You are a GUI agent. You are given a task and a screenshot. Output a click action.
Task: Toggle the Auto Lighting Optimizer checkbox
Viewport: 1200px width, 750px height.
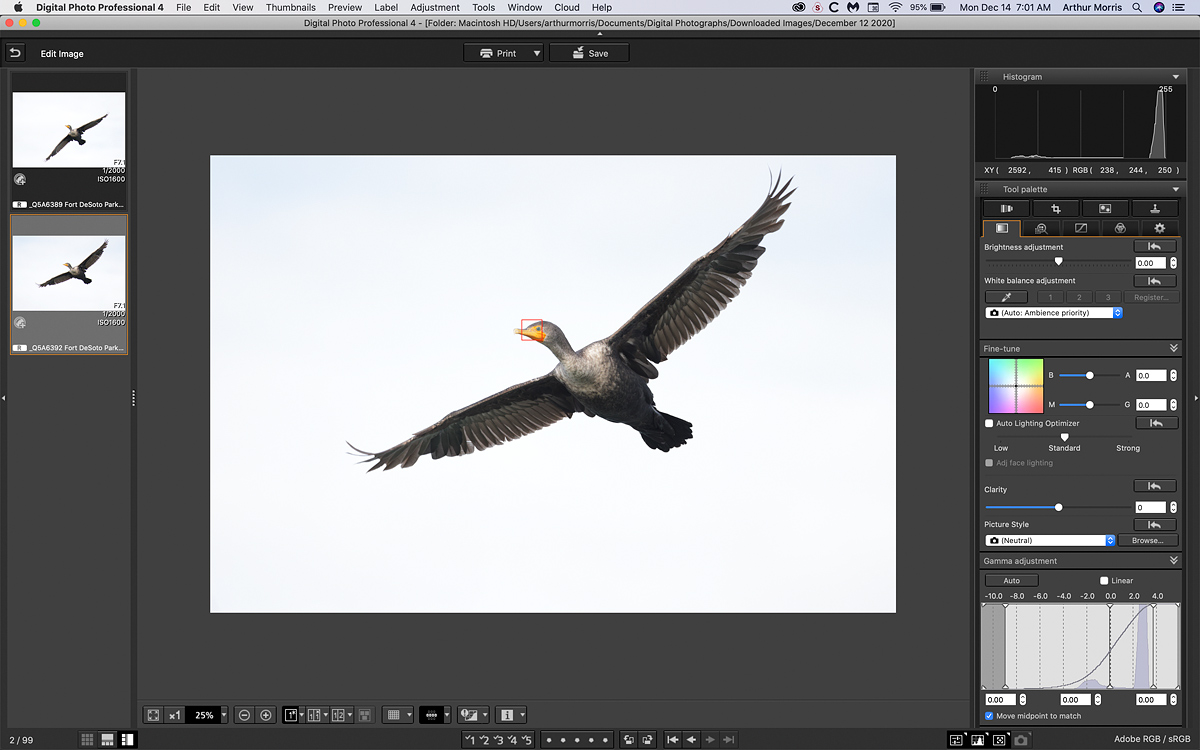tap(989, 423)
